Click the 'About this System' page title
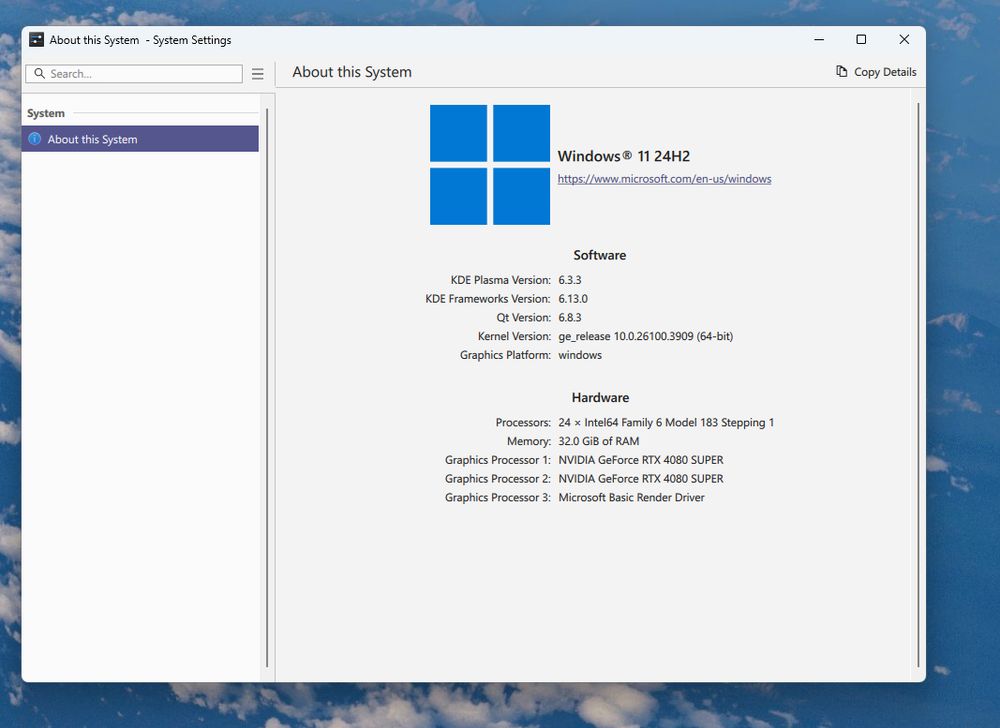 [x=352, y=72]
